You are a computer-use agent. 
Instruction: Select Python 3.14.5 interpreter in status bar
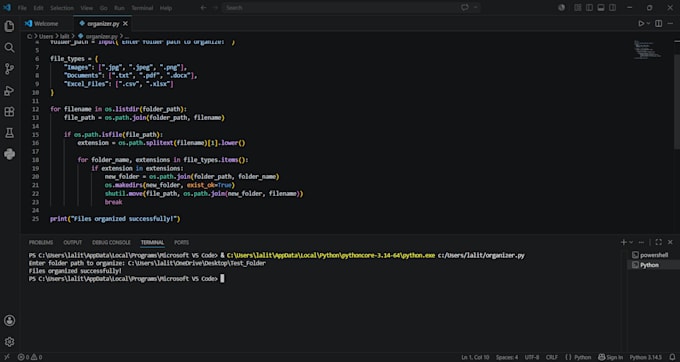click(x=646, y=357)
